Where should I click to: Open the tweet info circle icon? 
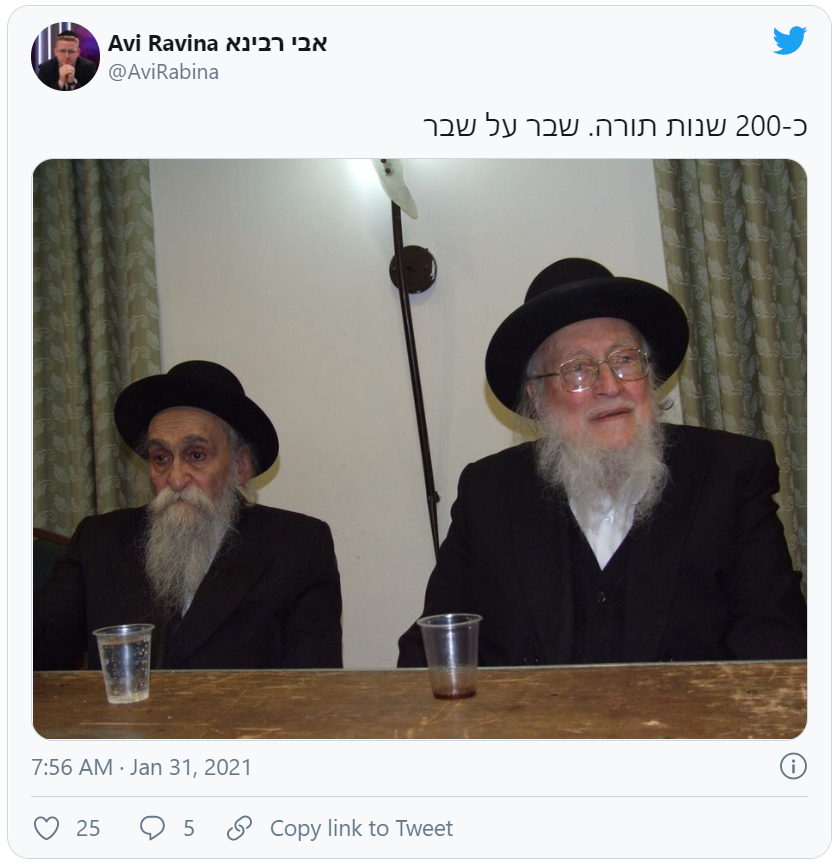click(x=793, y=766)
